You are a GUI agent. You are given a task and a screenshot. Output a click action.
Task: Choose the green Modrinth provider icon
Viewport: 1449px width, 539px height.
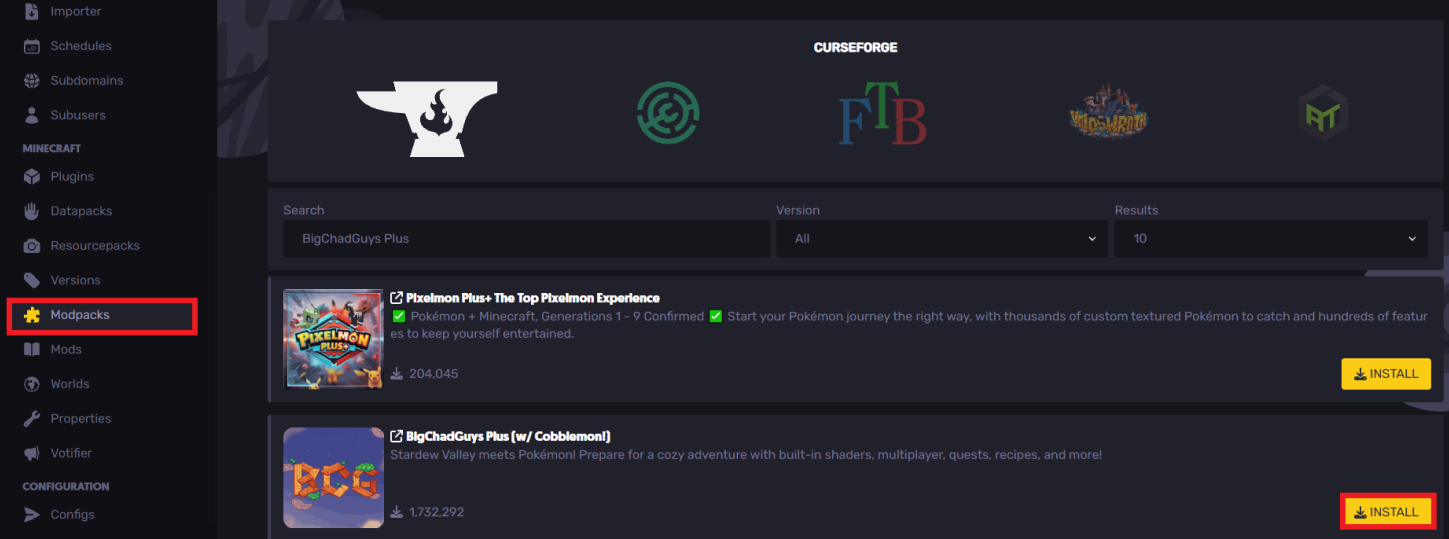pos(668,113)
